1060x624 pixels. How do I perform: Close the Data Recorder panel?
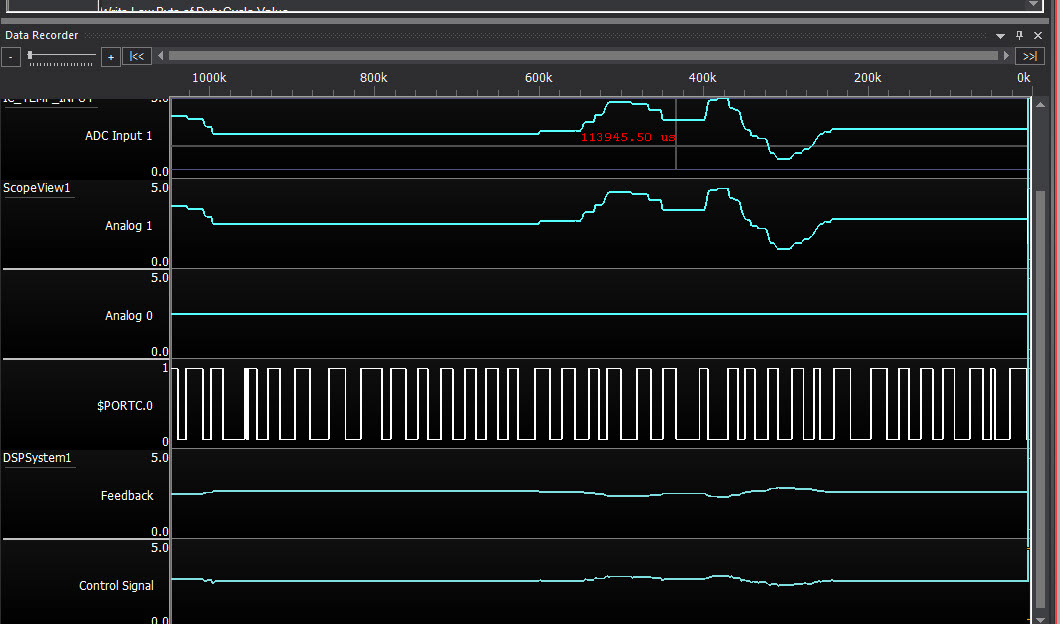tap(1038, 35)
